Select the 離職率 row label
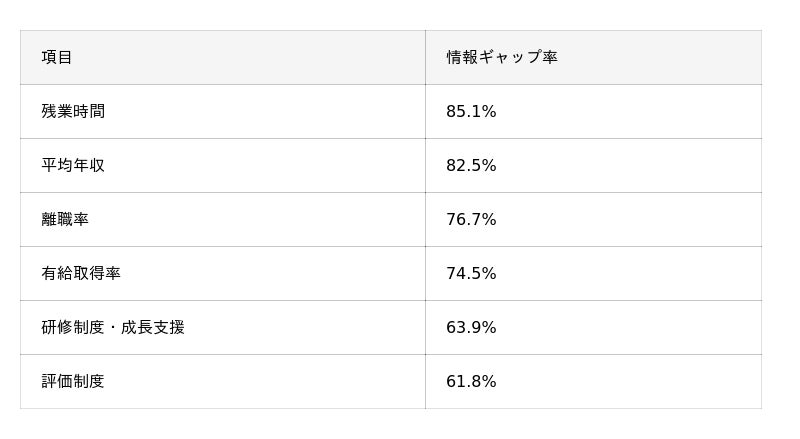The height and width of the screenshot is (439, 800). (x=65, y=220)
